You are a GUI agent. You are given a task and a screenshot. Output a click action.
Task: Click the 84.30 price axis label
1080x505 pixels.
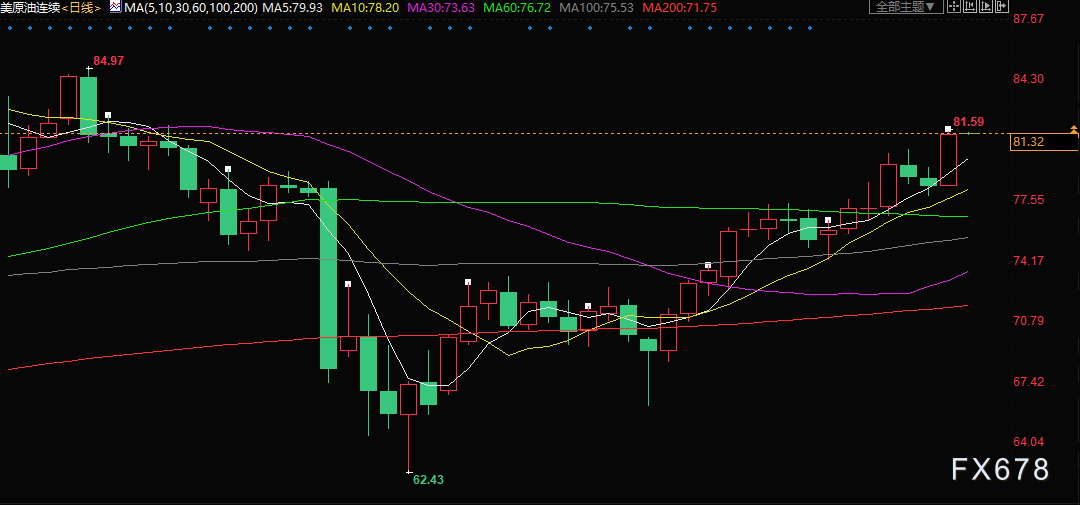1028,79
